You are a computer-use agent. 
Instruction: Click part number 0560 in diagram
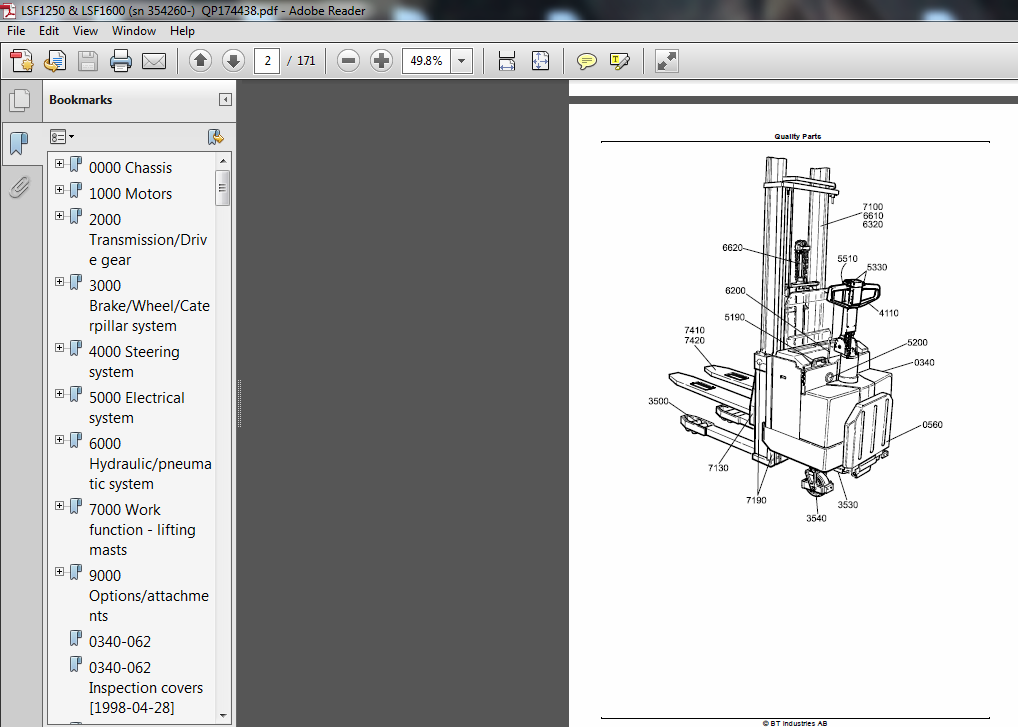[932, 425]
